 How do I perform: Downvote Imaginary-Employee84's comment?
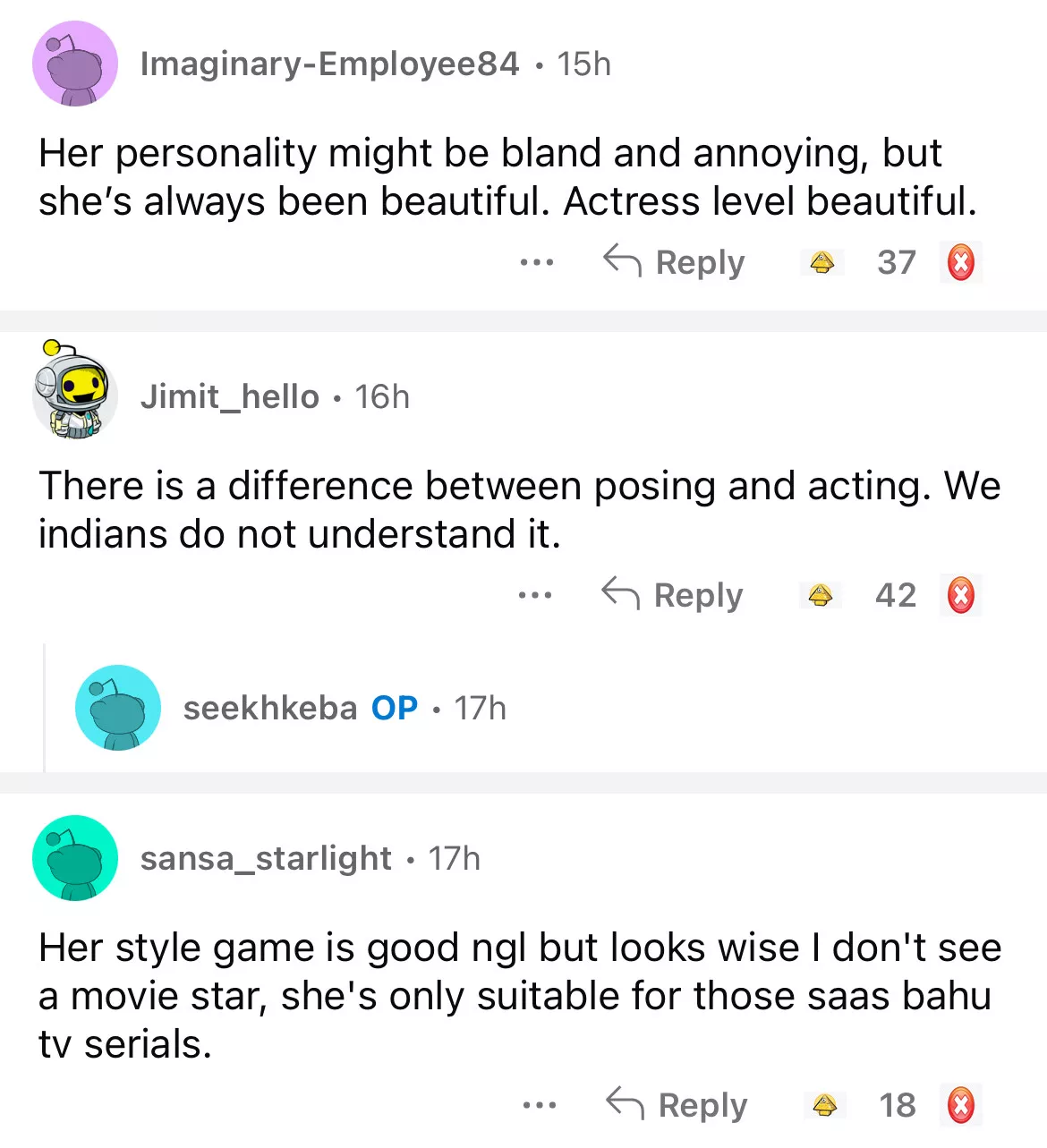click(x=960, y=263)
